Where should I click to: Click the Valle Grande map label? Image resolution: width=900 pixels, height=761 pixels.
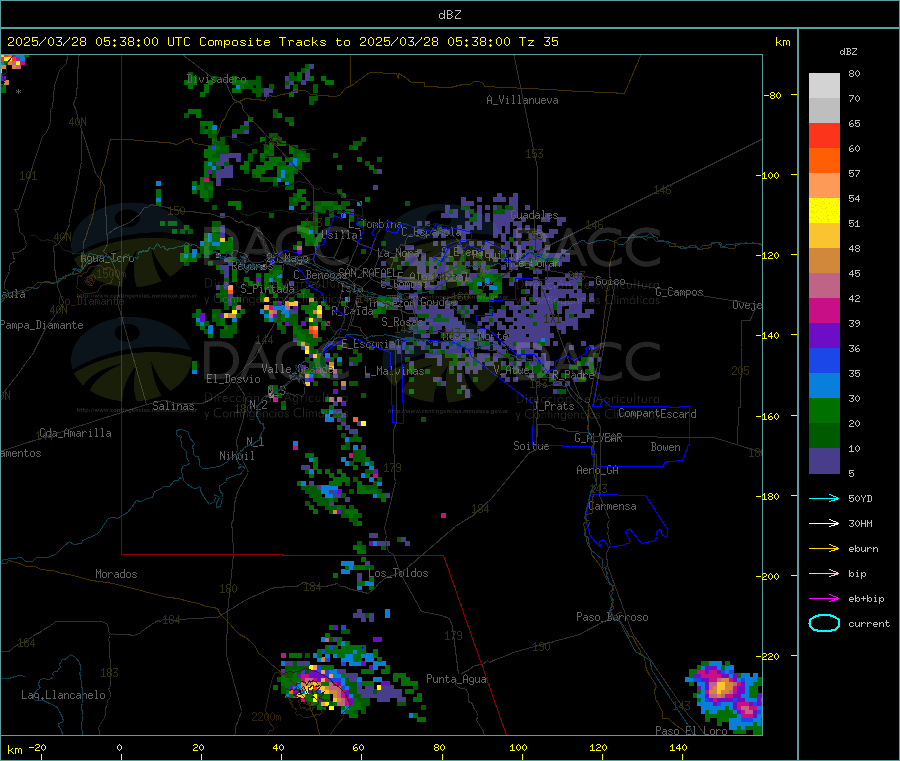click(x=297, y=368)
